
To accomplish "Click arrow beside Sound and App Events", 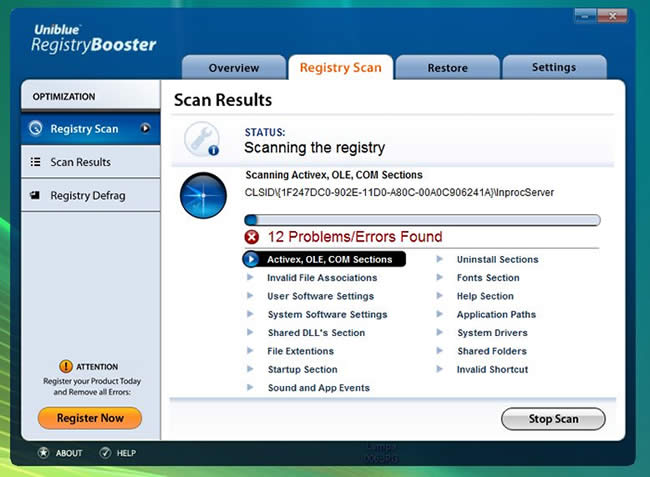I will pyautogui.click(x=250, y=387).
